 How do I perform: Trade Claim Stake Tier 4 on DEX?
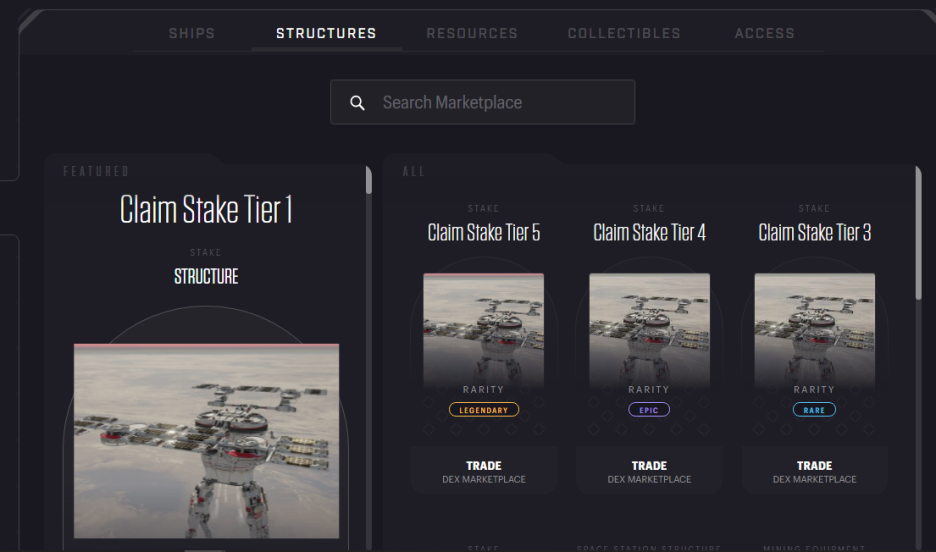click(x=649, y=471)
